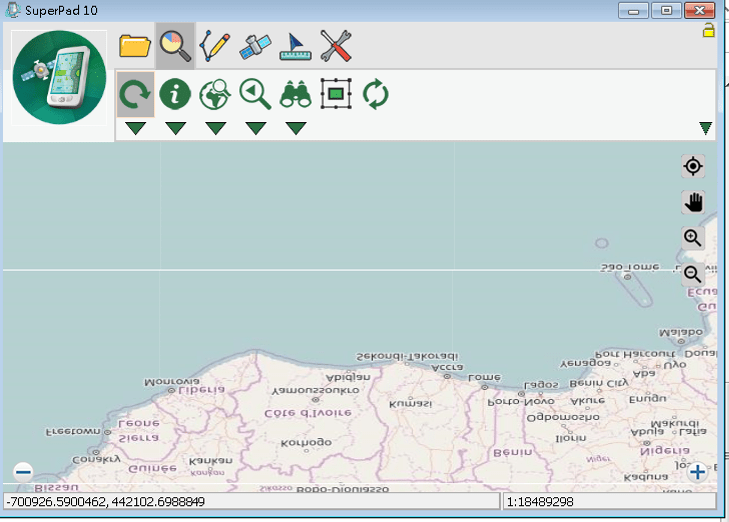The width and height of the screenshot is (729, 522).
Task: Close the SuperPad 10 window
Action: point(699,11)
